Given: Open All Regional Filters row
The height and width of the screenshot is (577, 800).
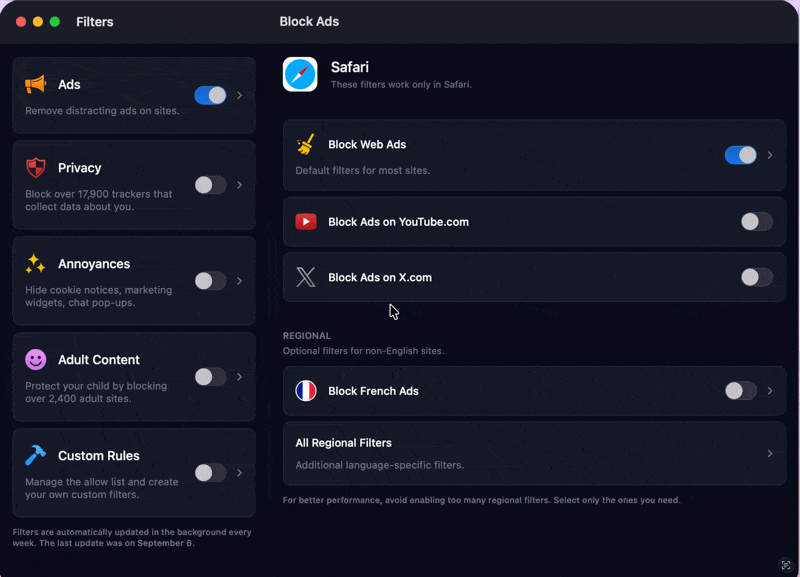Looking at the screenshot, I should (x=534, y=453).
